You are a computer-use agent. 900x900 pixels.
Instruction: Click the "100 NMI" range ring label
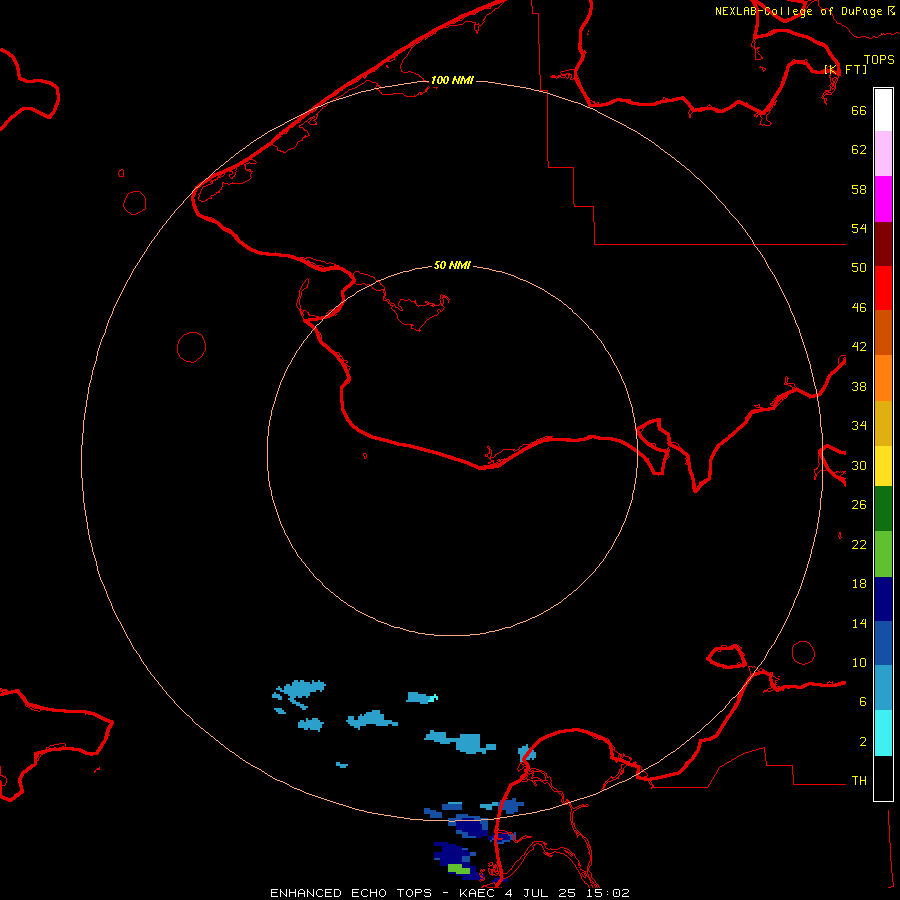[452, 80]
